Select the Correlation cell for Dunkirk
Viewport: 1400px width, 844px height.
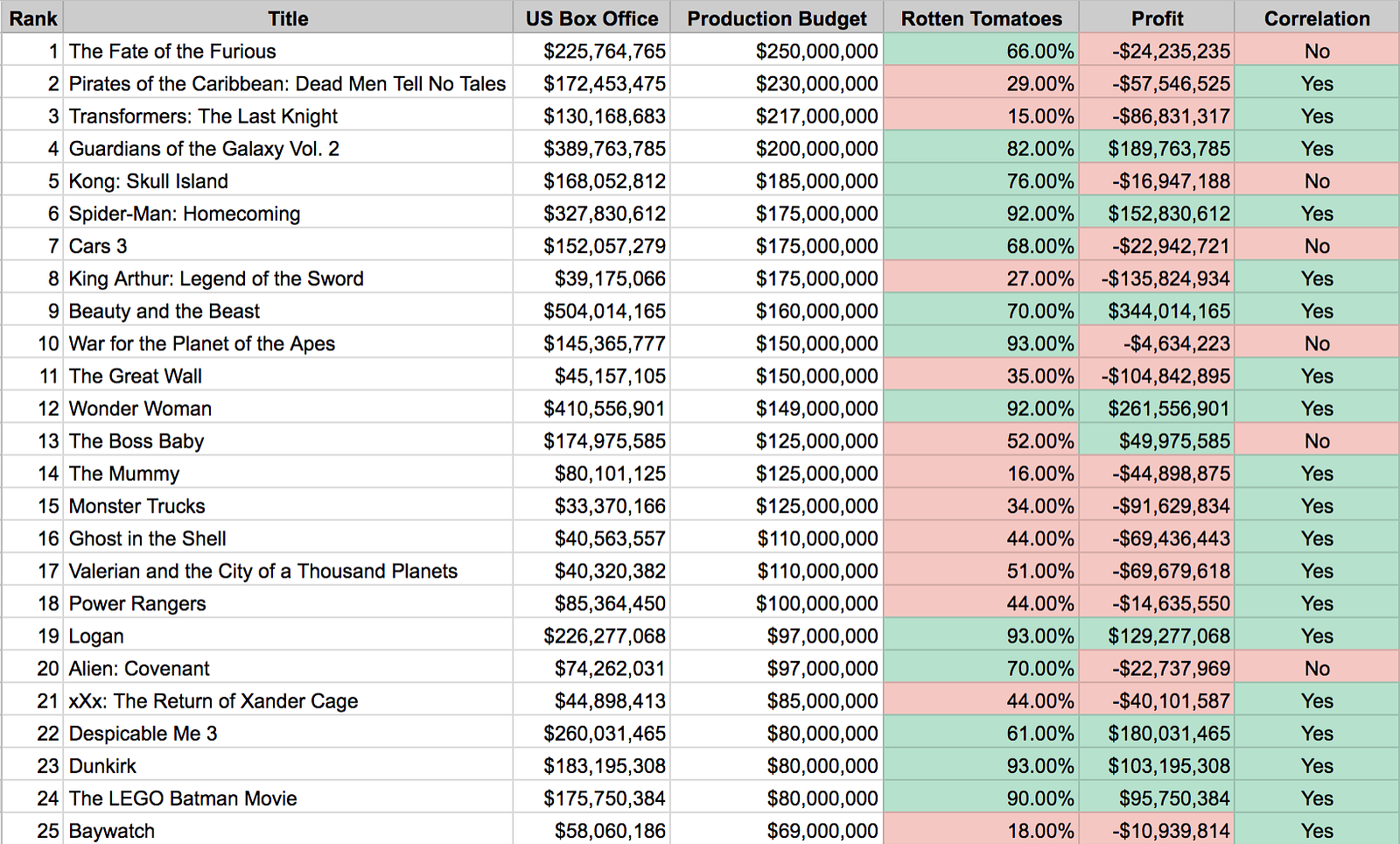point(1317,764)
